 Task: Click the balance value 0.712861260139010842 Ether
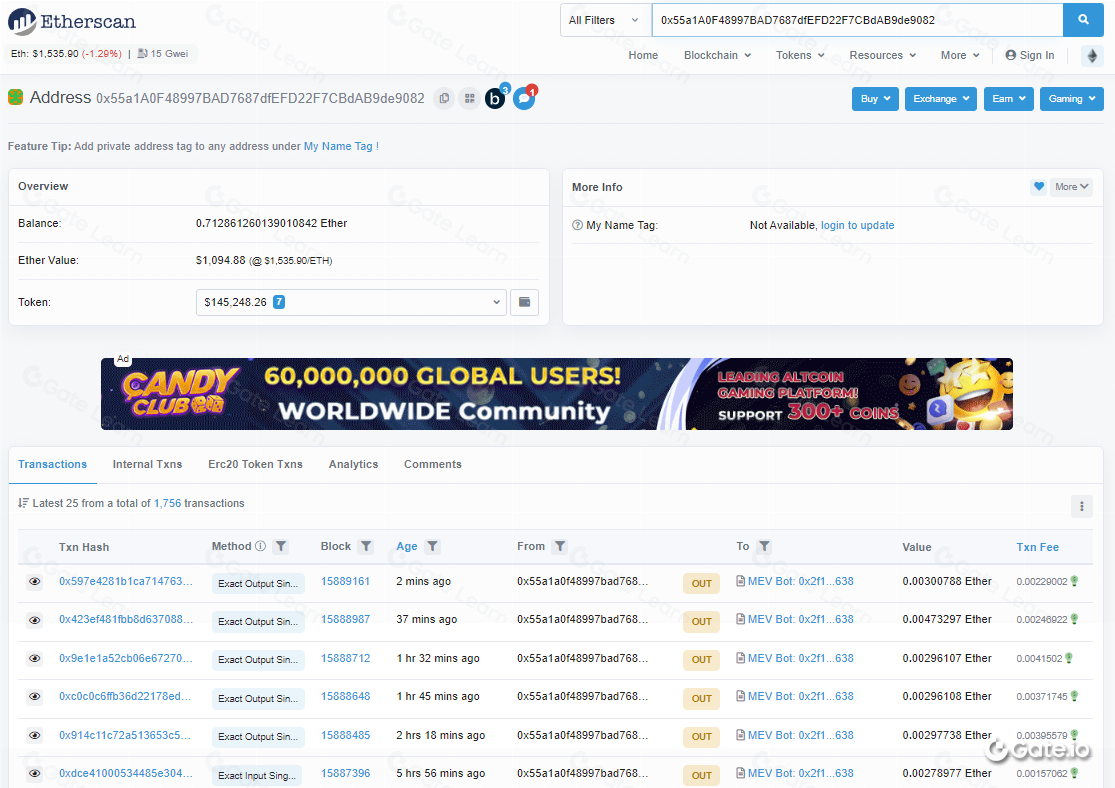tap(272, 223)
